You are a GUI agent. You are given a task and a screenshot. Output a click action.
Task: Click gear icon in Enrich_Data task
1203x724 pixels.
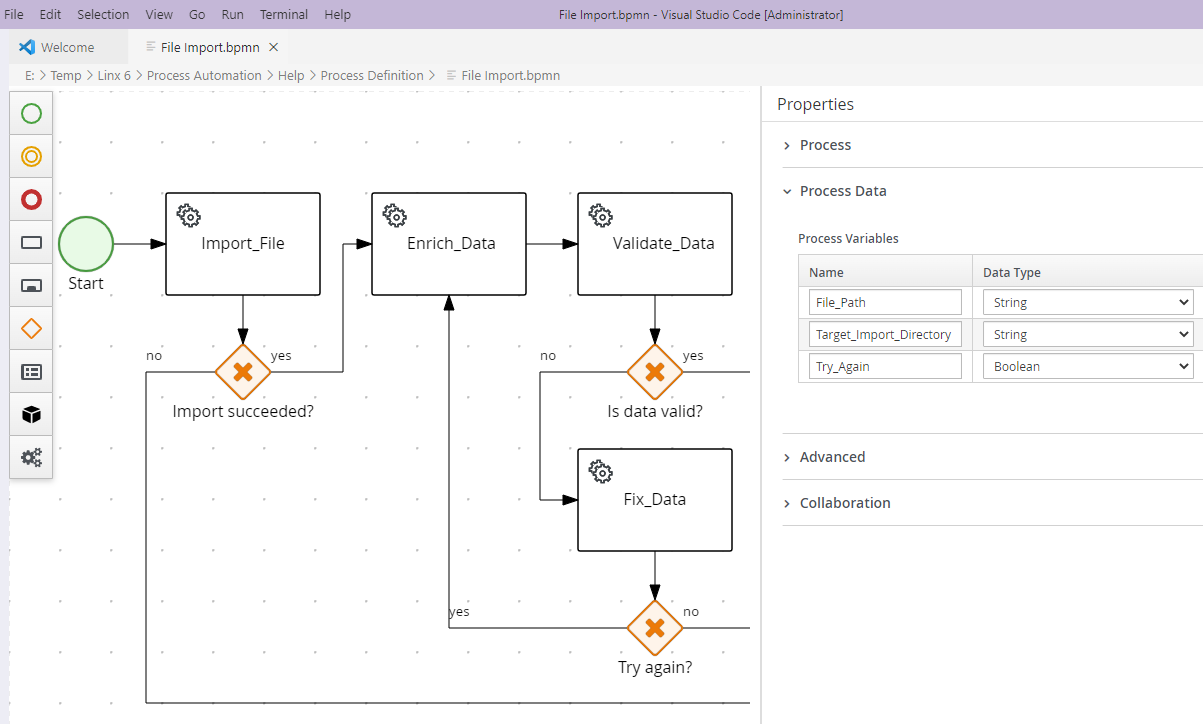click(394, 215)
